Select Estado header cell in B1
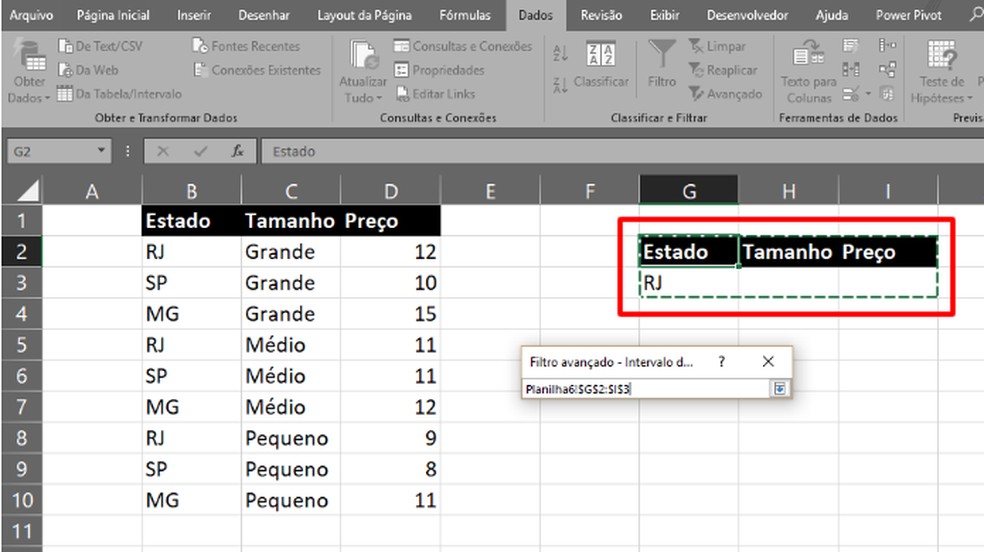The width and height of the screenshot is (984, 552). (x=191, y=221)
